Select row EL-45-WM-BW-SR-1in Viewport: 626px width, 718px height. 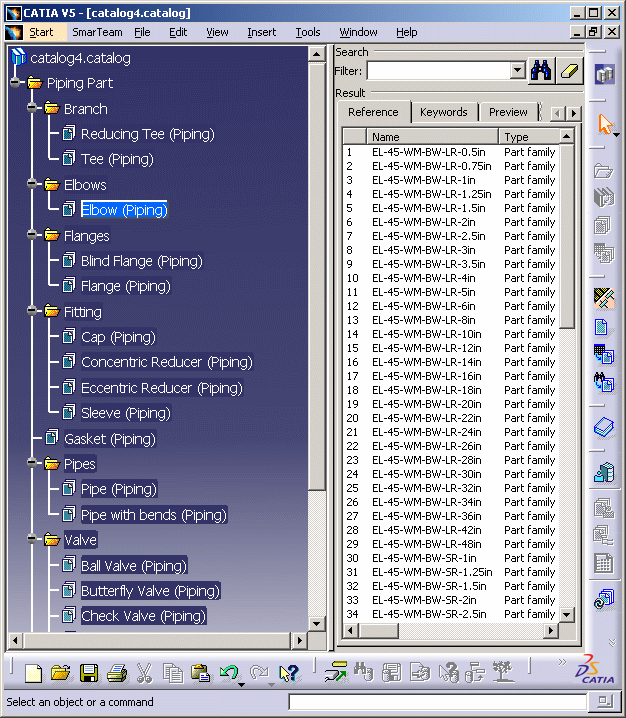(451, 558)
